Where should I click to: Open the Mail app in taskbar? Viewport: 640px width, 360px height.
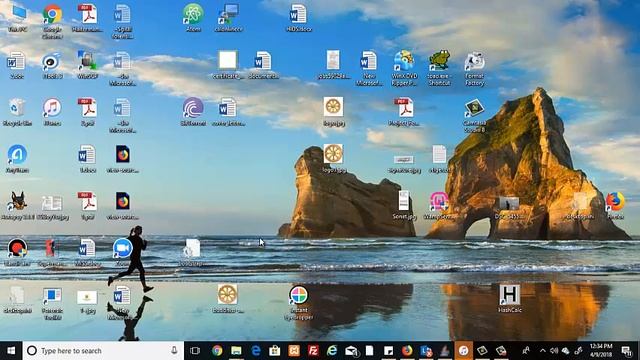click(x=351, y=351)
